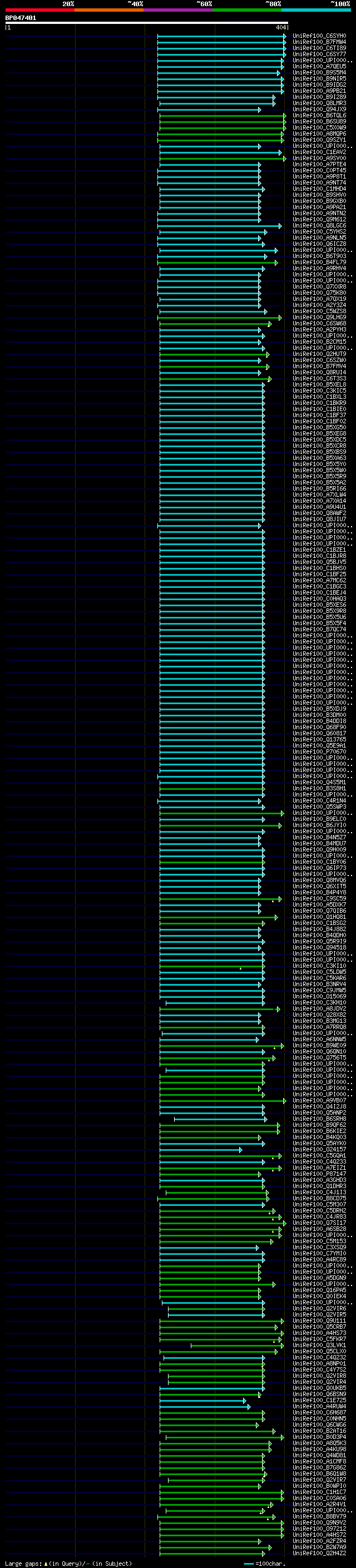This screenshot has width=356, height=1568.
Task: Click the UniRef100_C1BKR9 label
Action: coord(319,403)
